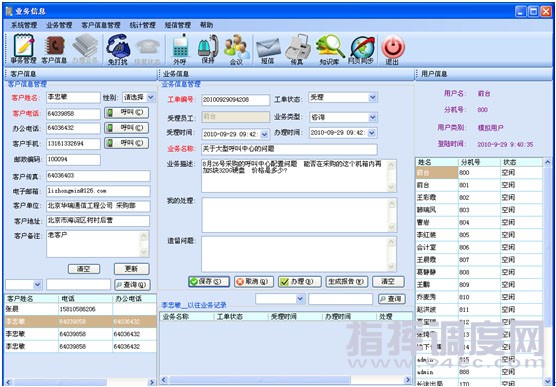Select customer row 15810586206
Screen dimensions: 556x387
click(80, 309)
